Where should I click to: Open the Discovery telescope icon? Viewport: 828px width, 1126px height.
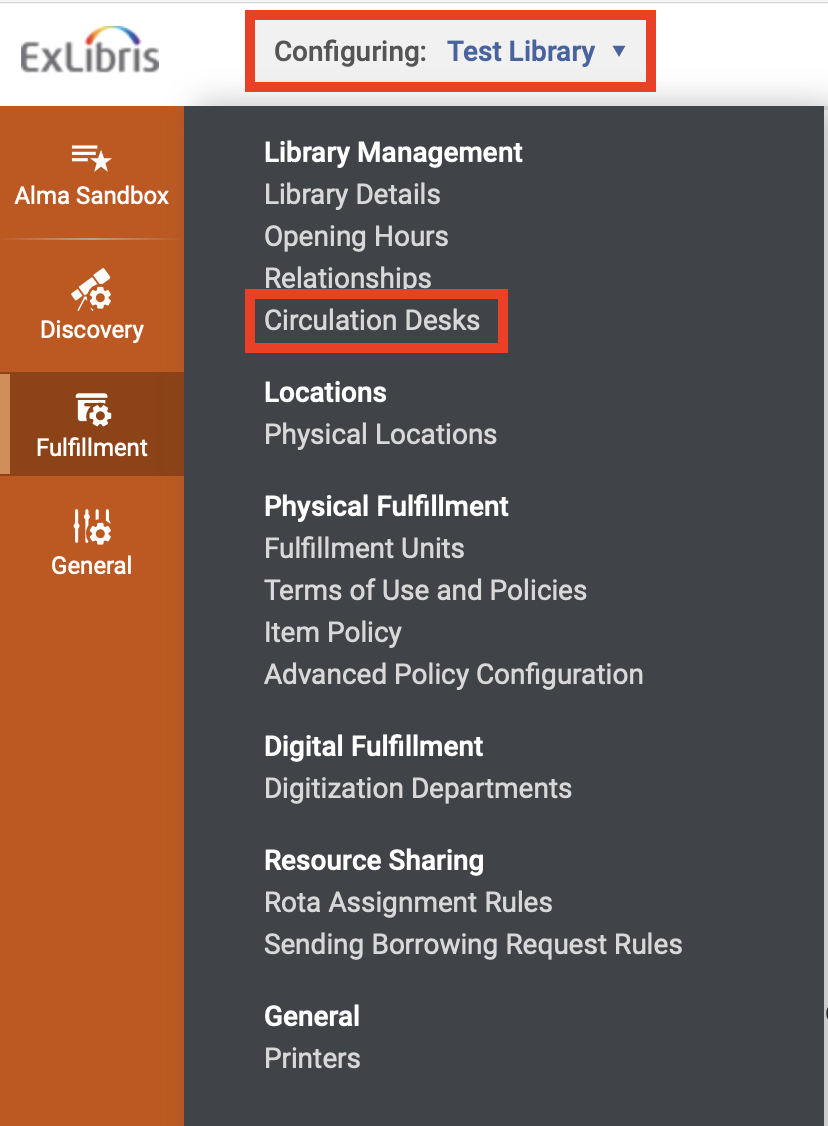point(91,289)
